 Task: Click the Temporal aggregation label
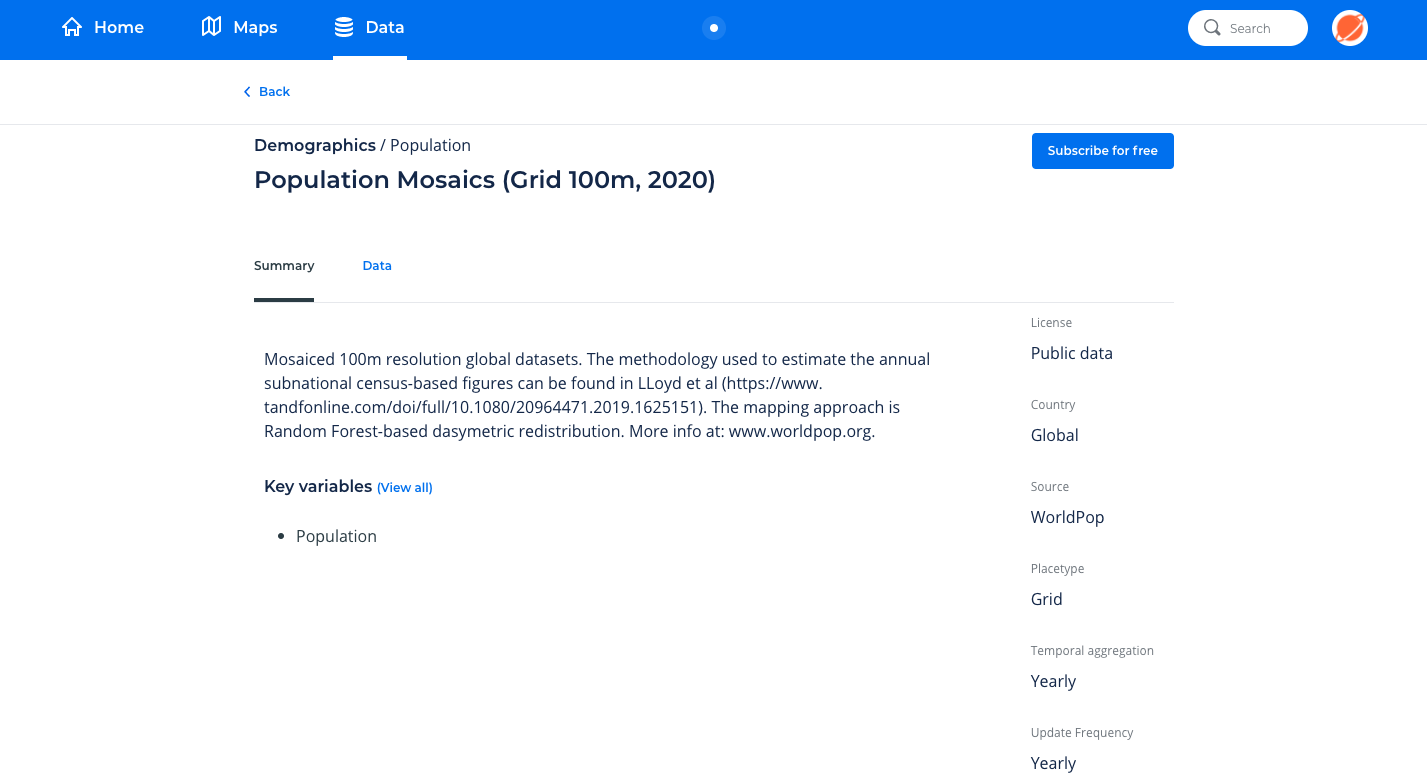1092,651
